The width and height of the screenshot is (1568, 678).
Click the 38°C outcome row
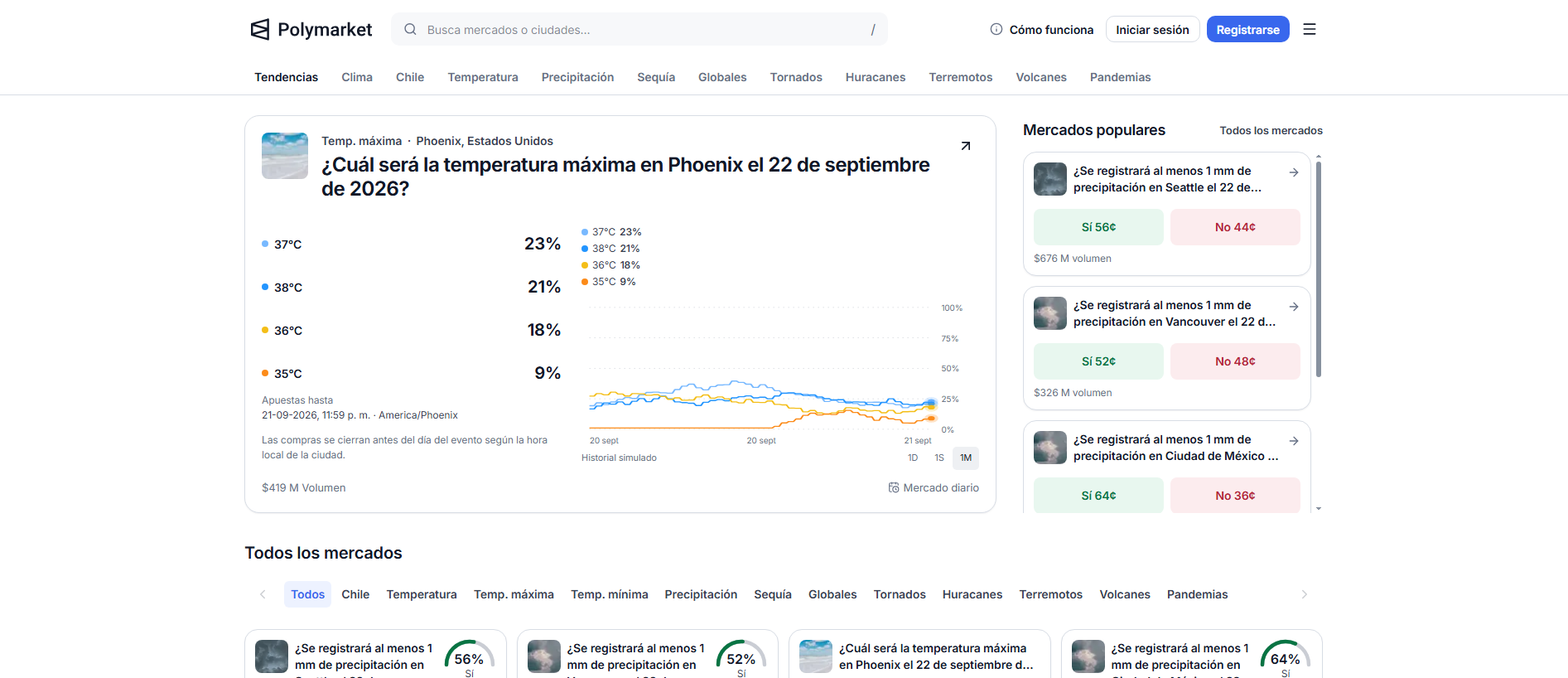[x=411, y=287]
